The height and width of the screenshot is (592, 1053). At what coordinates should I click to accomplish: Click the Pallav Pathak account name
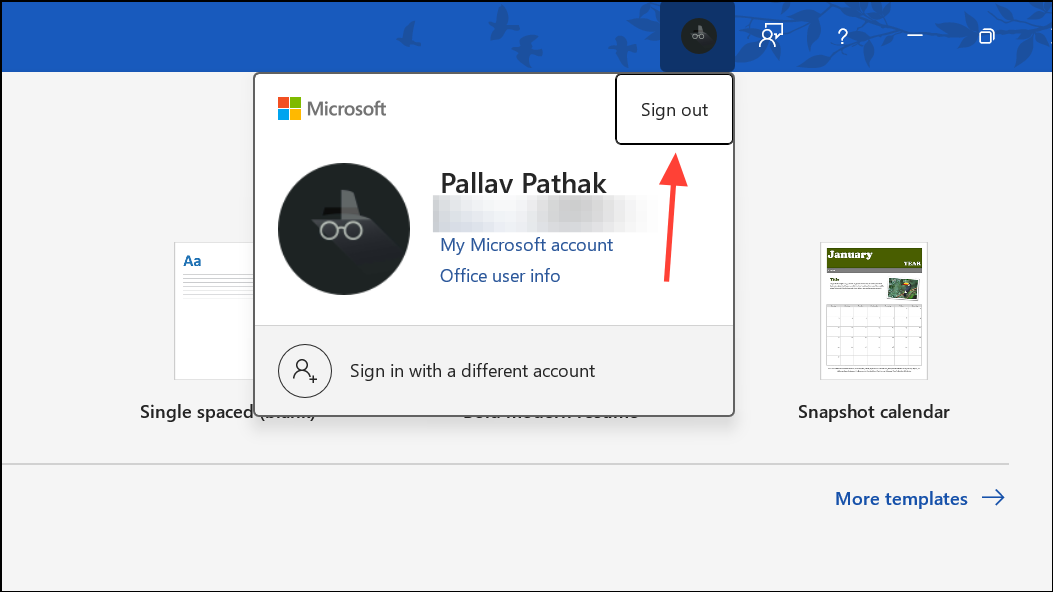523,183
